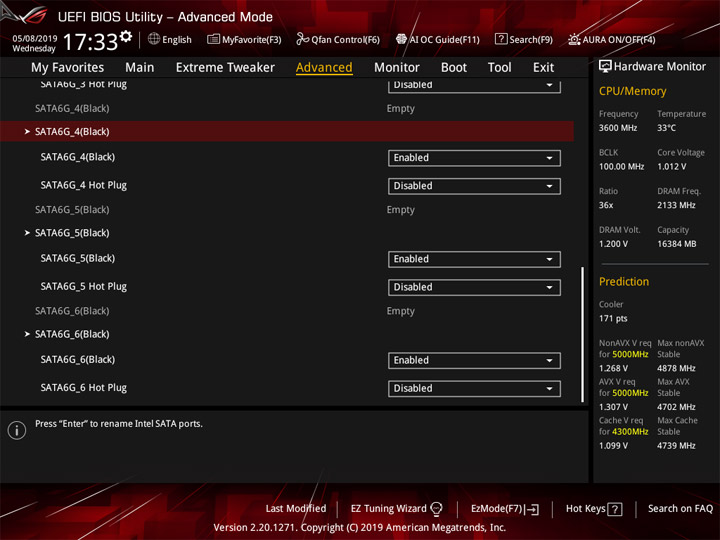Toggle AURA ON/OFF light icon
The height and width of the screenshot is (540, 720).
click(x=574, y=39)
